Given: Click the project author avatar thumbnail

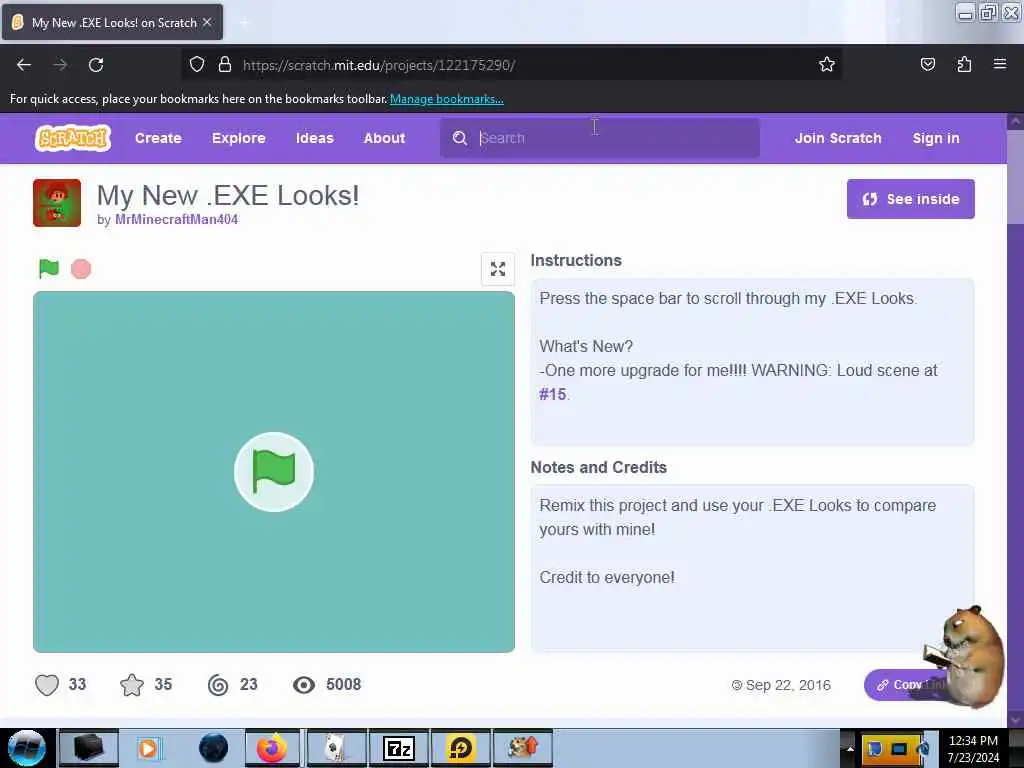Looking at the screenshot, I should pos(57,202).
